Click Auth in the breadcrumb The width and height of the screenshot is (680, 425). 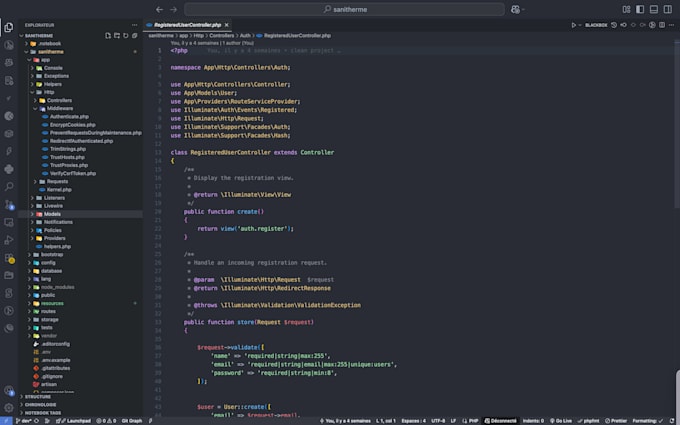click(x=245, y=36)
